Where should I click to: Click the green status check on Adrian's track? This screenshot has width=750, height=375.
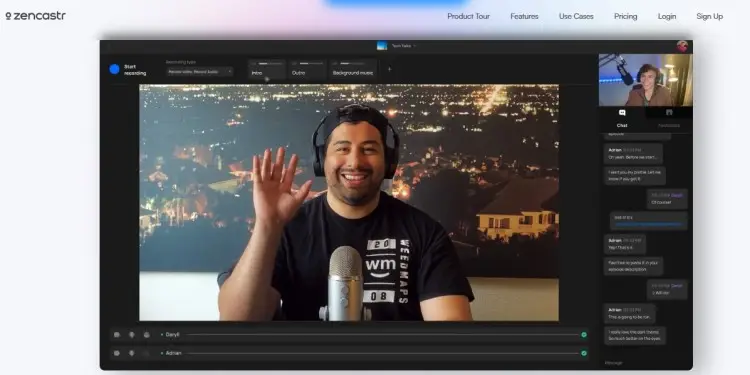[584, 353]
